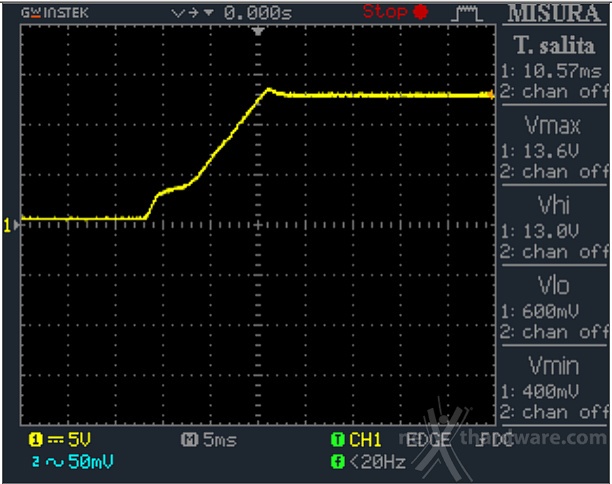The height and width of the screenshot is (484, 612).
Task: Click the horizontal position 0.000s readout
Action: 258,13
